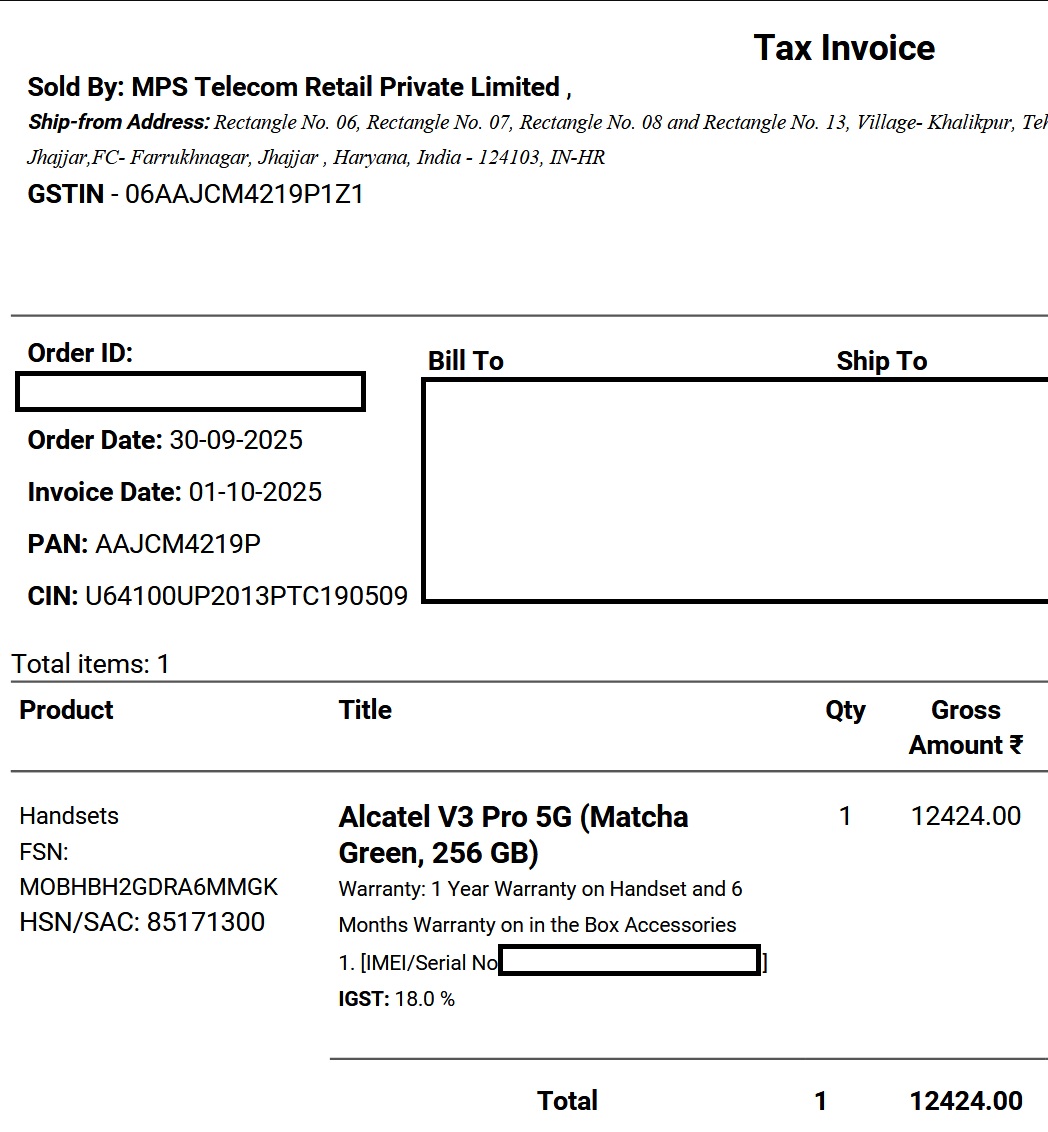1048x1132 pixels.
Task: Click the IGST 18.0 % line
Action: (x=397, y=999)
